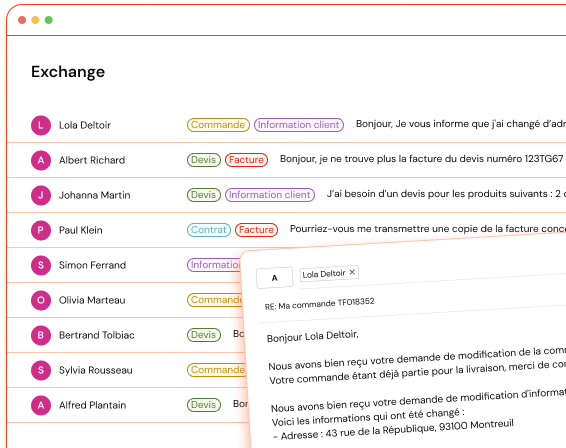Screen dimensions: 566x448
Task: Click the 'A' recipient field label in reply
Action: (275, 278)
